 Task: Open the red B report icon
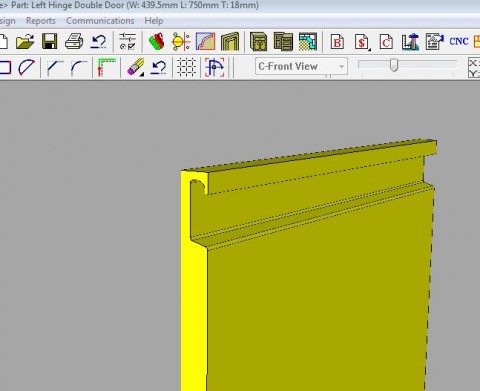pyautogui.click(x=337, y=42)
